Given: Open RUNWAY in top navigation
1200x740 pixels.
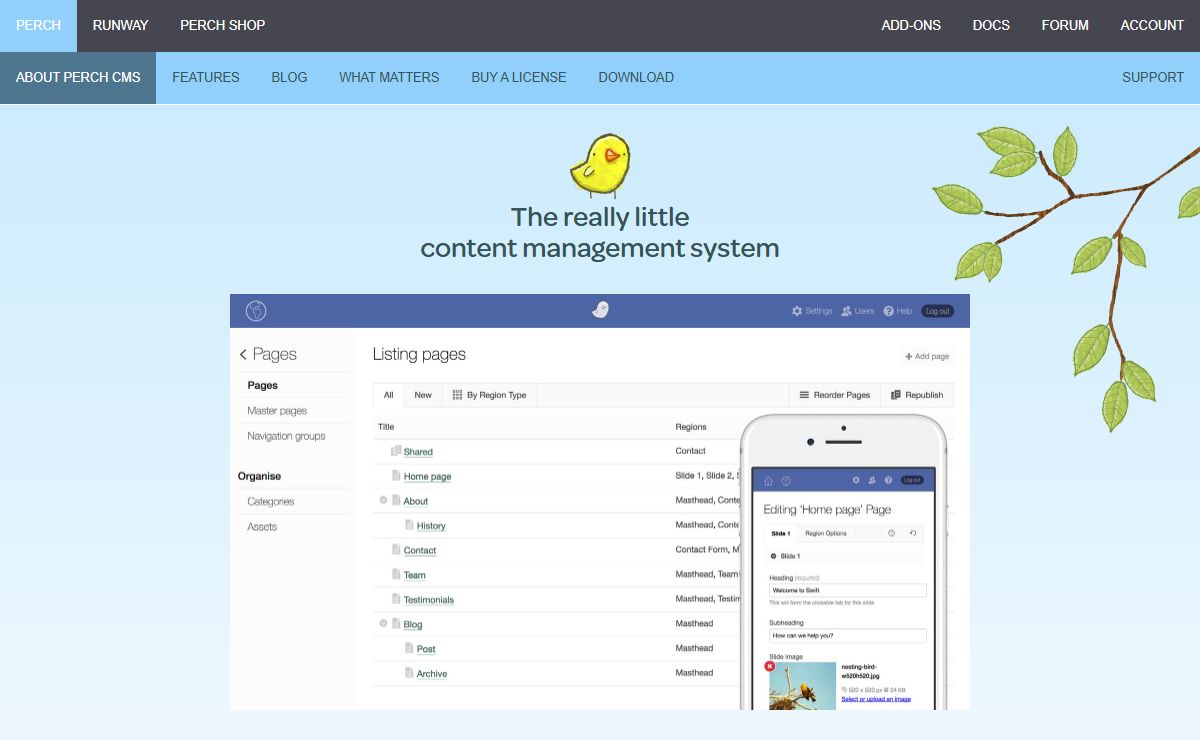Looking at the screenshot, I should pos(121,25).
